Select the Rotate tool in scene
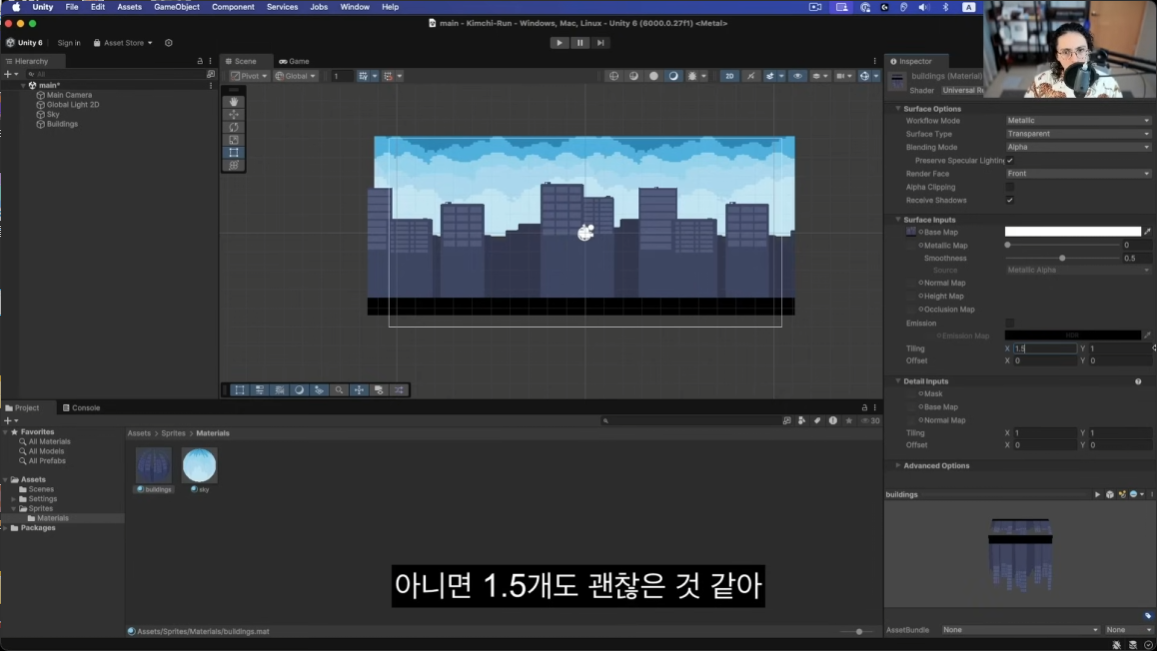This screenshot has height=651, width=1157. tap(234, 127)
